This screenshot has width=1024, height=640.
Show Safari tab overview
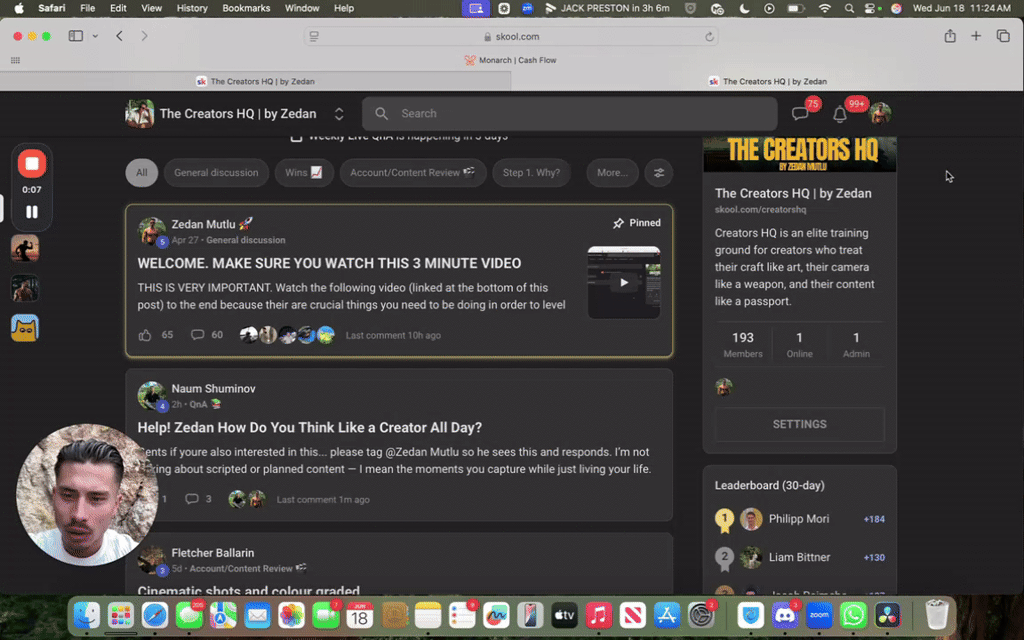tap(1003, 36)
